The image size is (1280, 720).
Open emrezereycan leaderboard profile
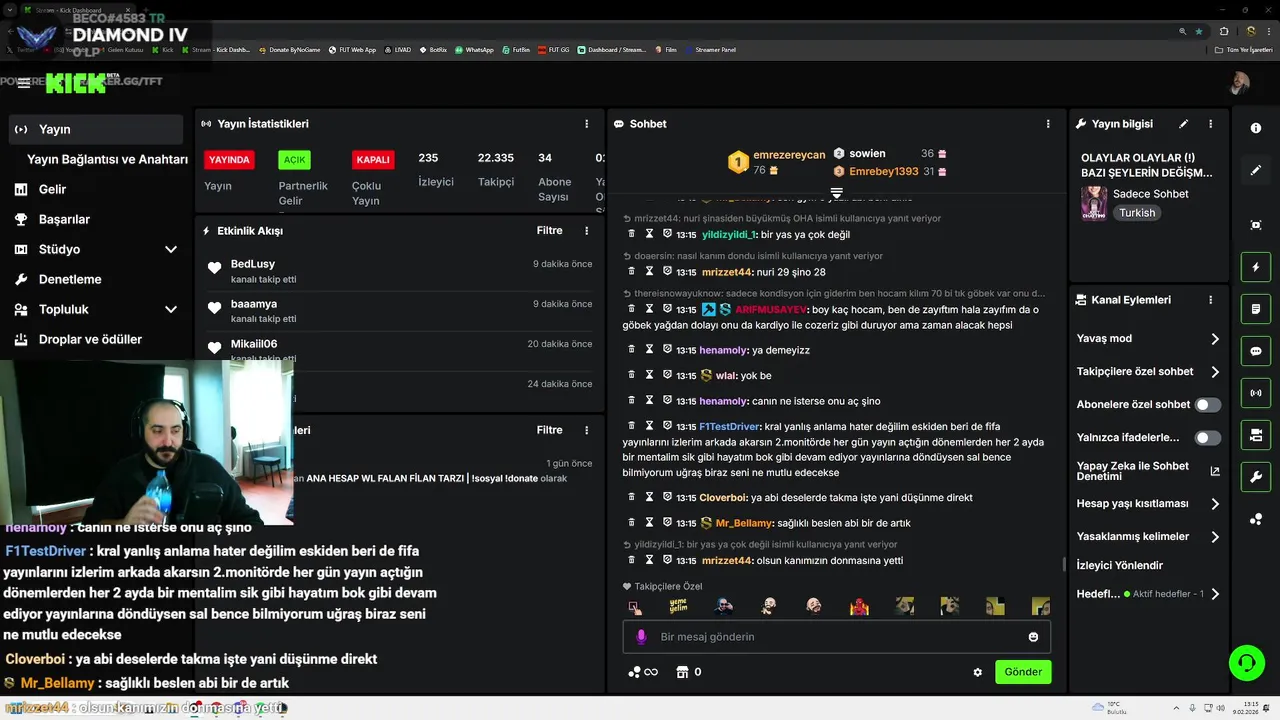(x=789, y=155)
